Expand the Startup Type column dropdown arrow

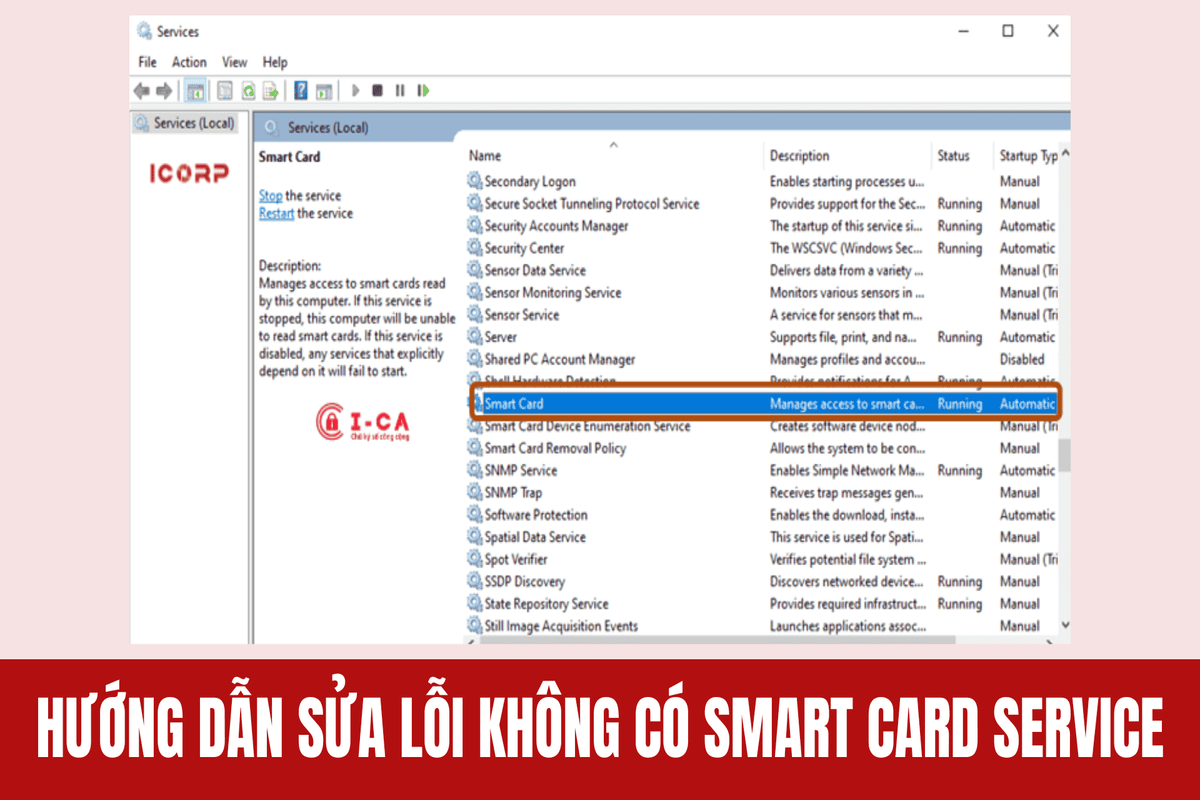tap(1064, 155)
